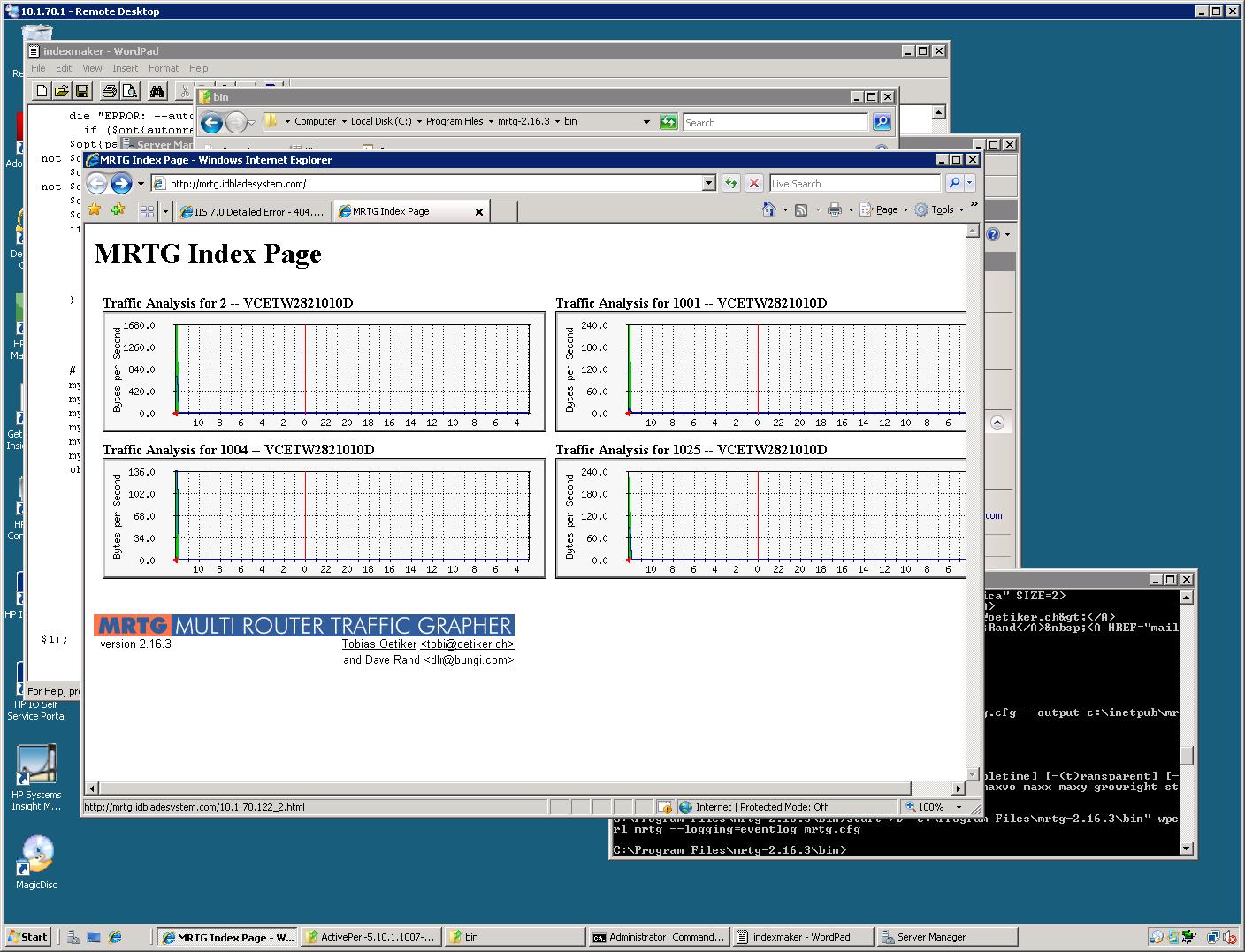Open WordPad Format menu
The height and width of the screenshot is (952, 1245).
coord(164,68)
